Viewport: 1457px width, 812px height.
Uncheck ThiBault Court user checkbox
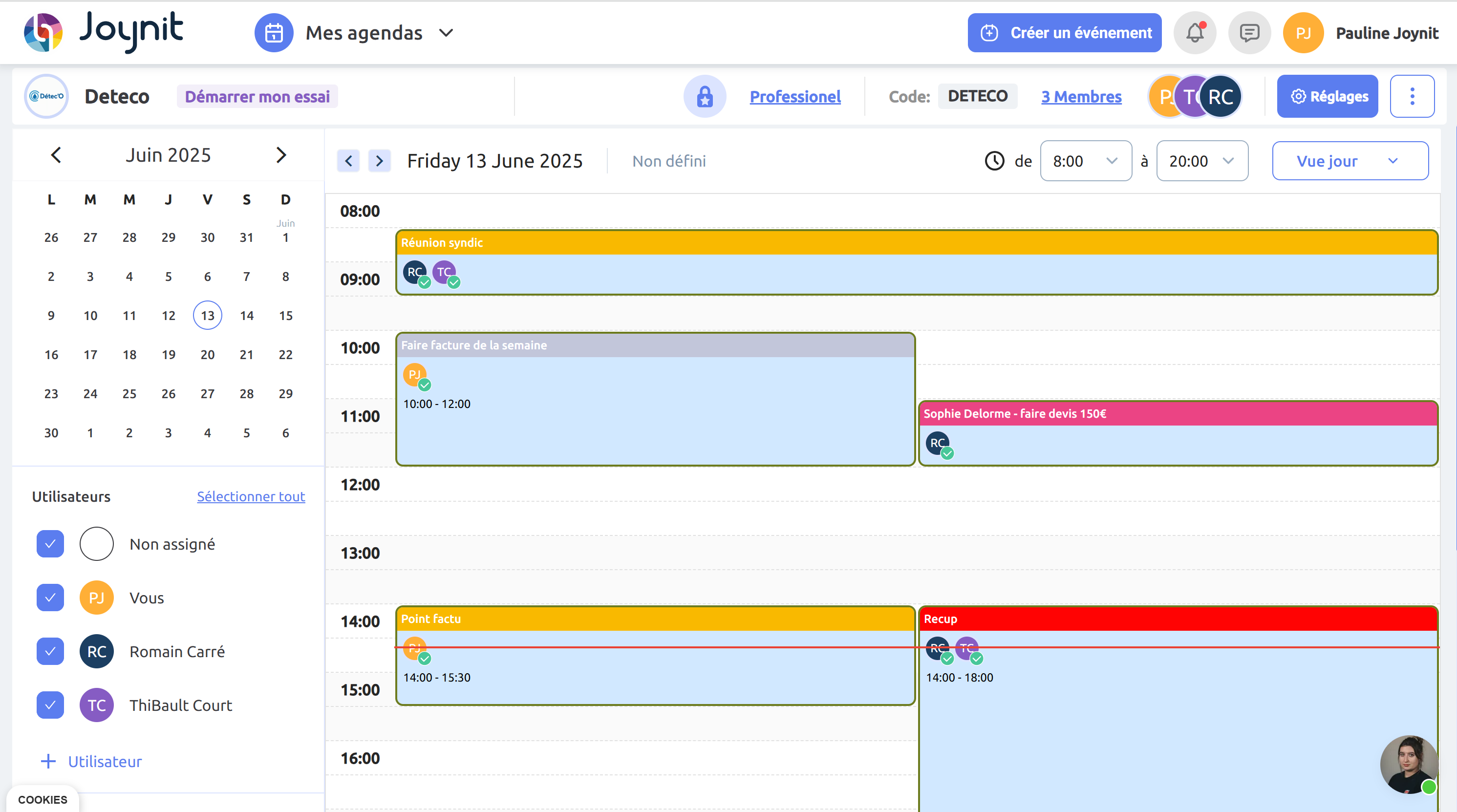click(x=50, y=705)
